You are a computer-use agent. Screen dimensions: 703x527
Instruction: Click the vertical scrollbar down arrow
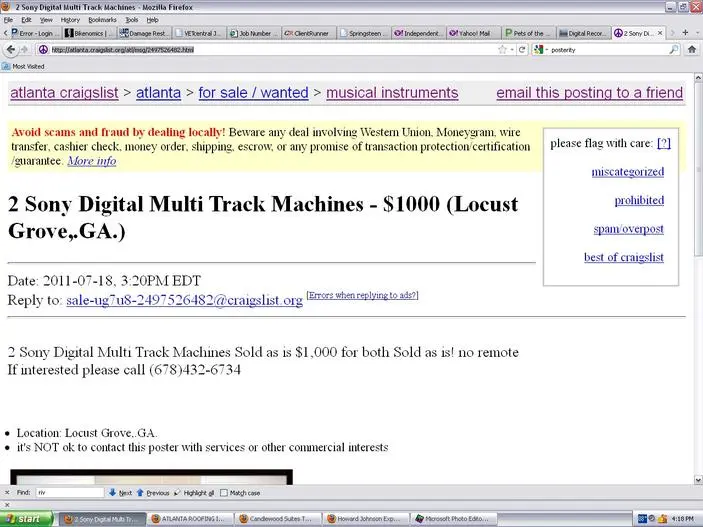click(x=698, y=480)
